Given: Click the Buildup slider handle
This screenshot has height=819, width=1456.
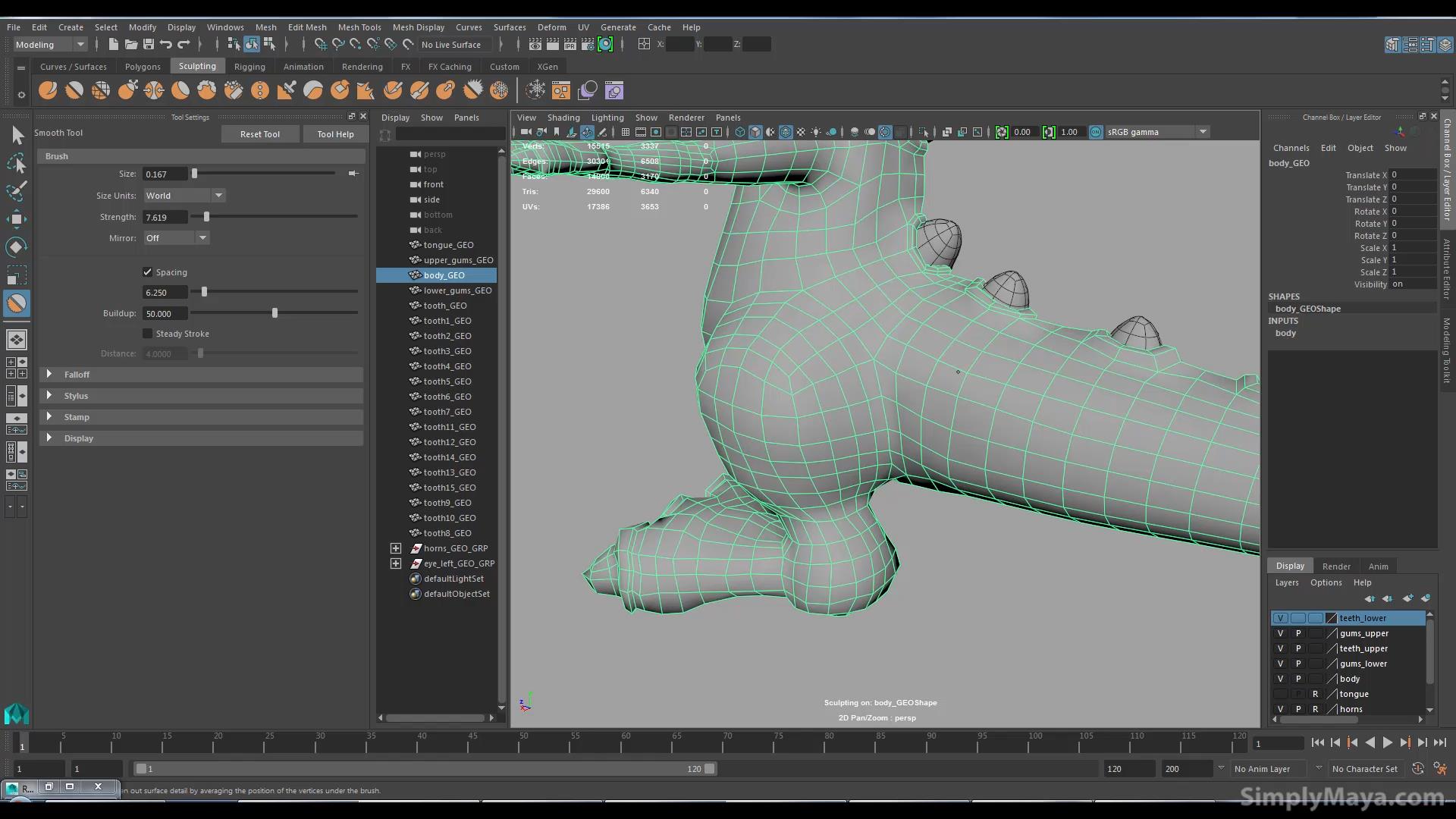Looking at the screenshot, I should coord(275,313).
